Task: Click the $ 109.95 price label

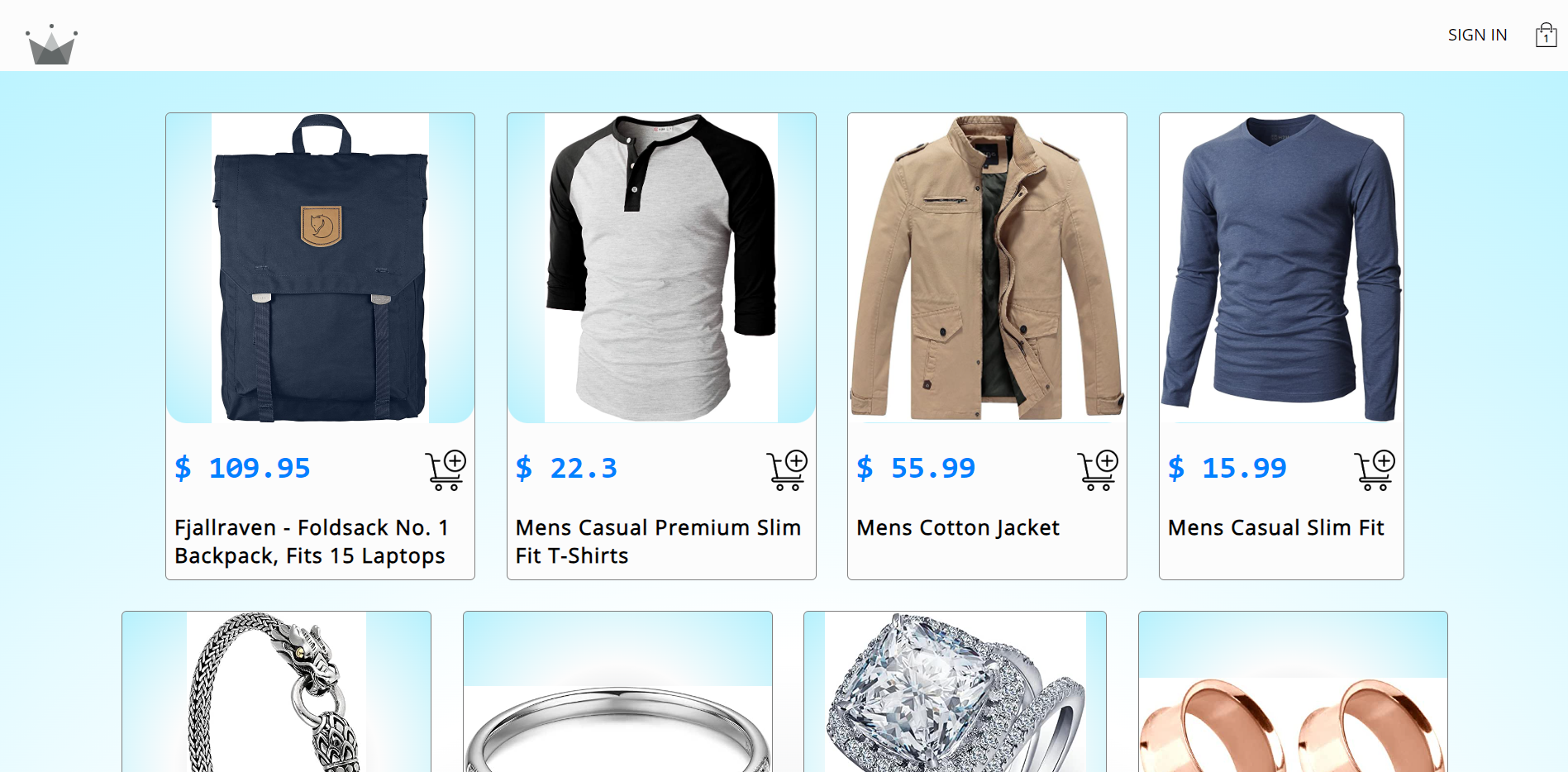Action: pos(242,469)
